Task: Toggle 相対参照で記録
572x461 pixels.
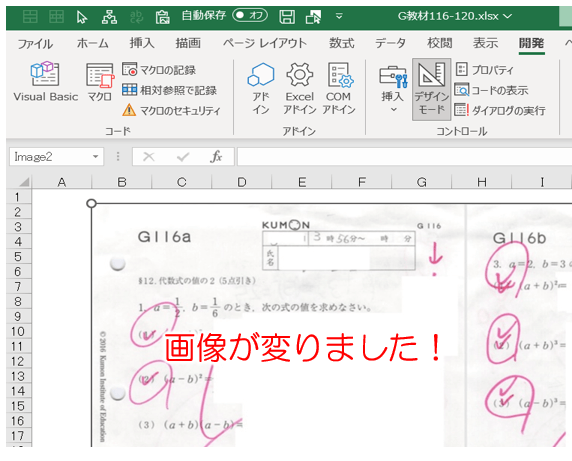Action: (x=170, y=90)
